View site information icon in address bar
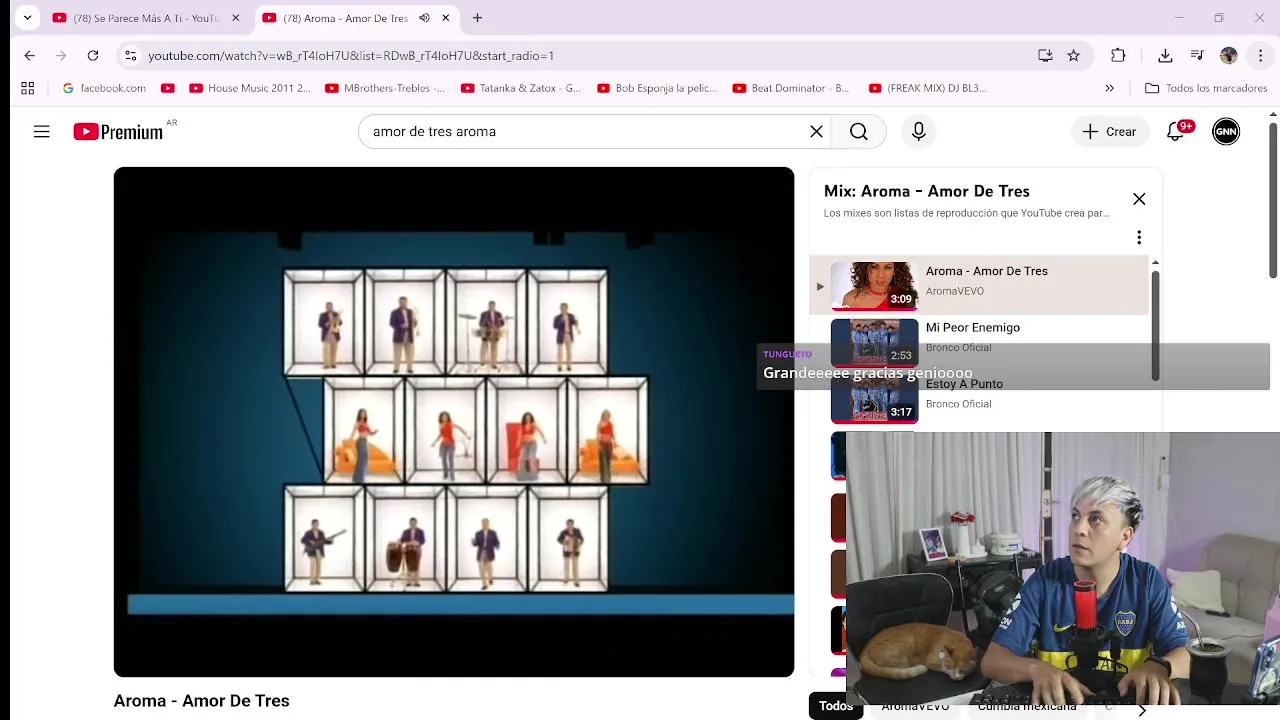The height and width of the screenshot is (720, 1280). coord(130,56)
